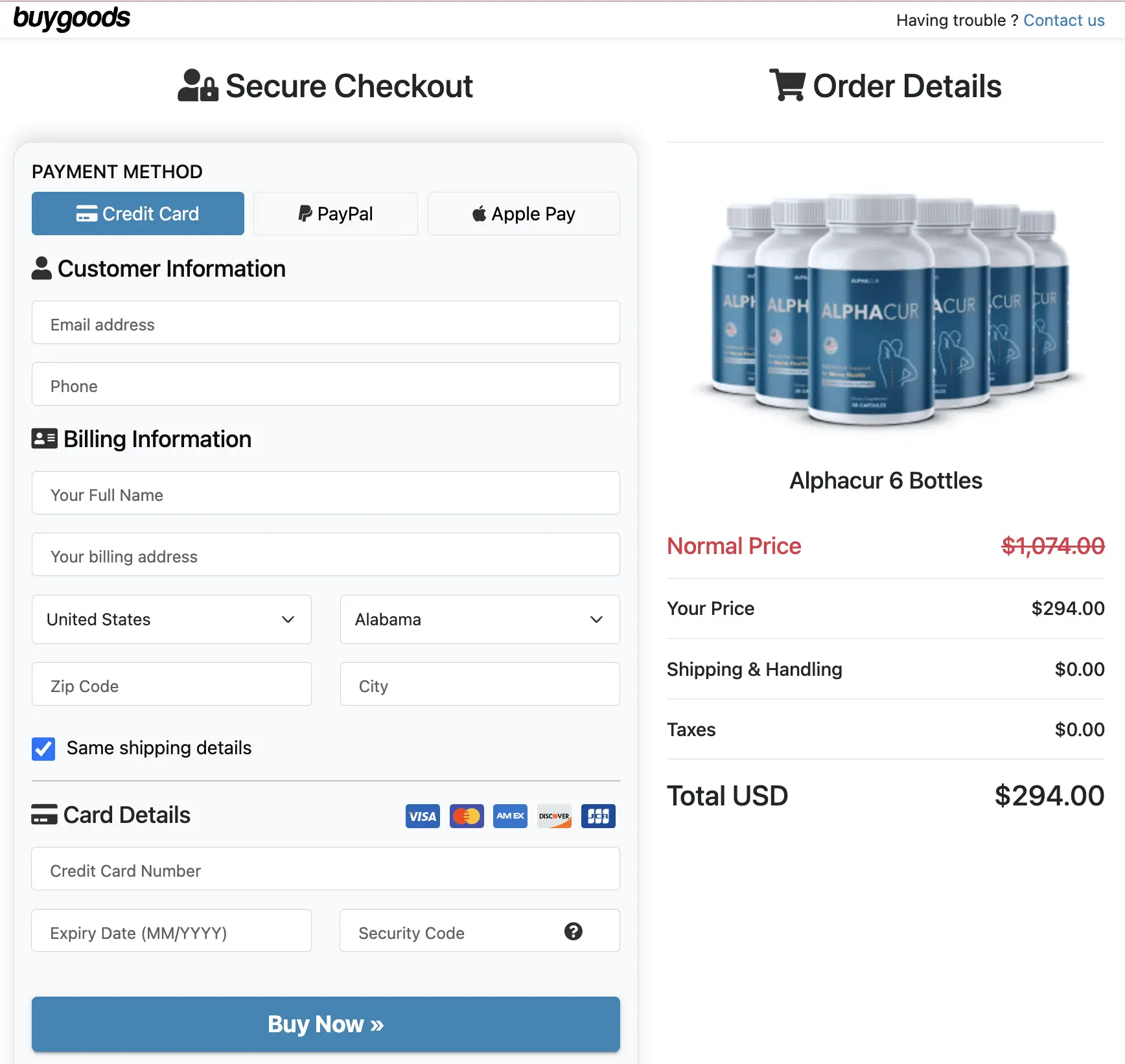Click the Amex card logo

point(510,816)
